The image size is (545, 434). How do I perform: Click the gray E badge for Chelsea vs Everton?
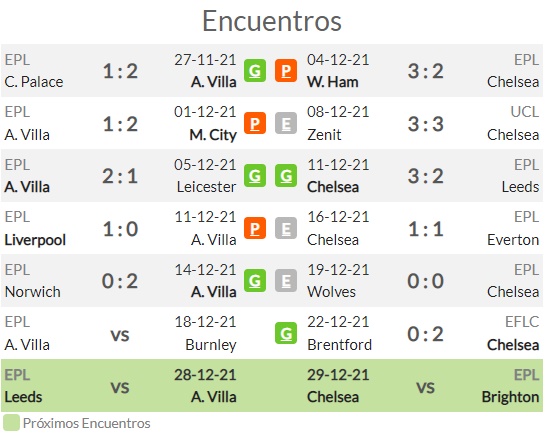coord(286,228)
